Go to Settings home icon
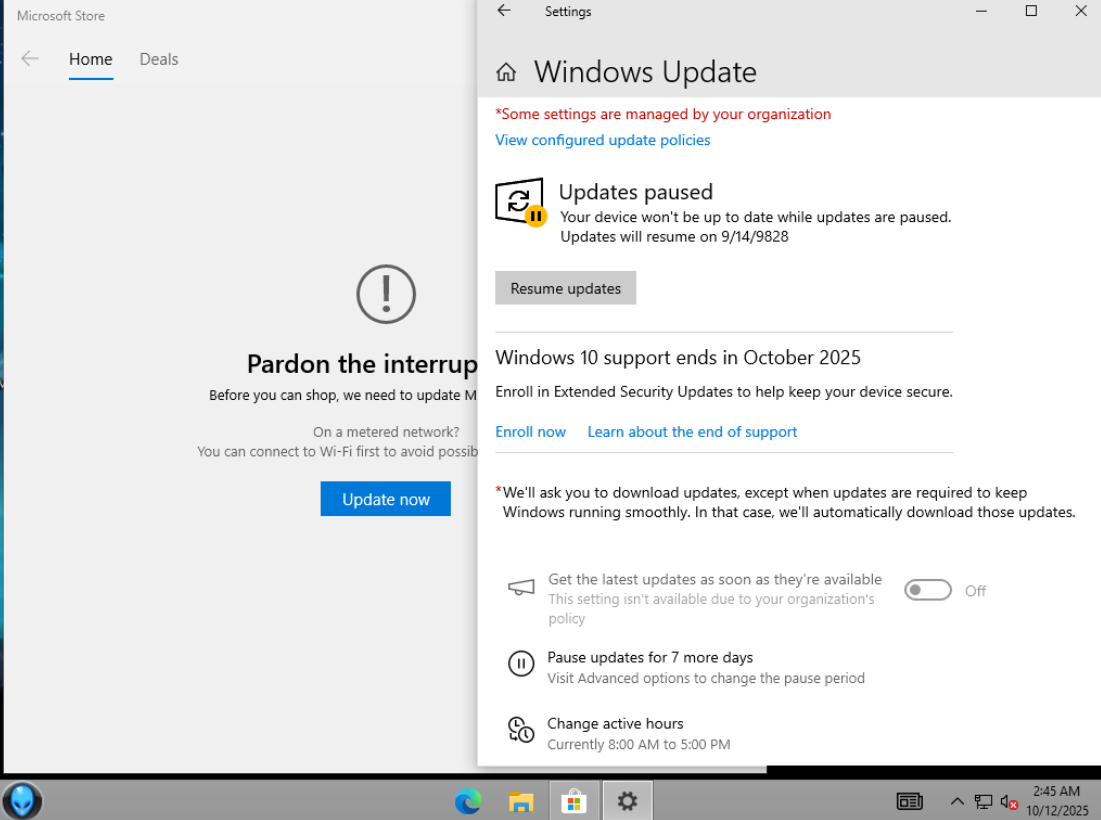The height and width of the screenshot is (820, 1101). point(506,72)
